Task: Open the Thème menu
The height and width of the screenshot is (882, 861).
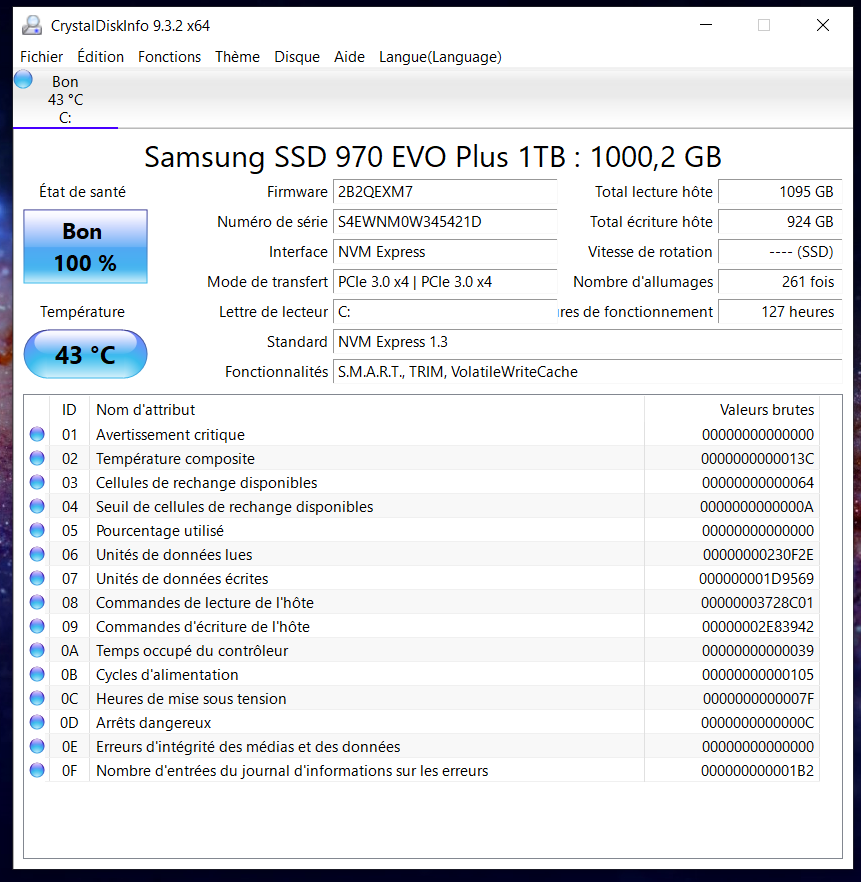Action: 237,57
